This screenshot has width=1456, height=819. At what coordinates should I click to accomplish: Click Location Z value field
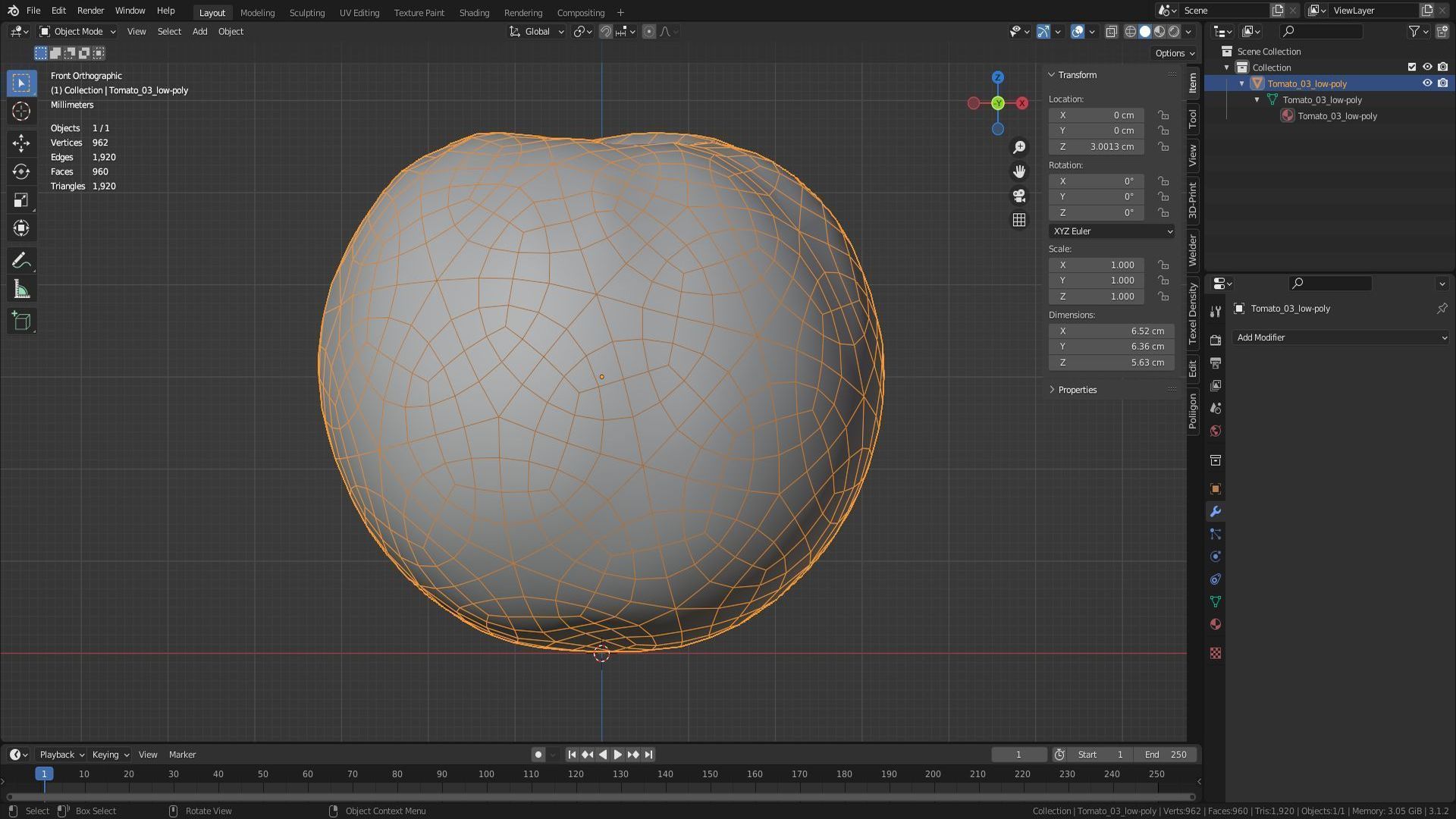point(1097,147)
